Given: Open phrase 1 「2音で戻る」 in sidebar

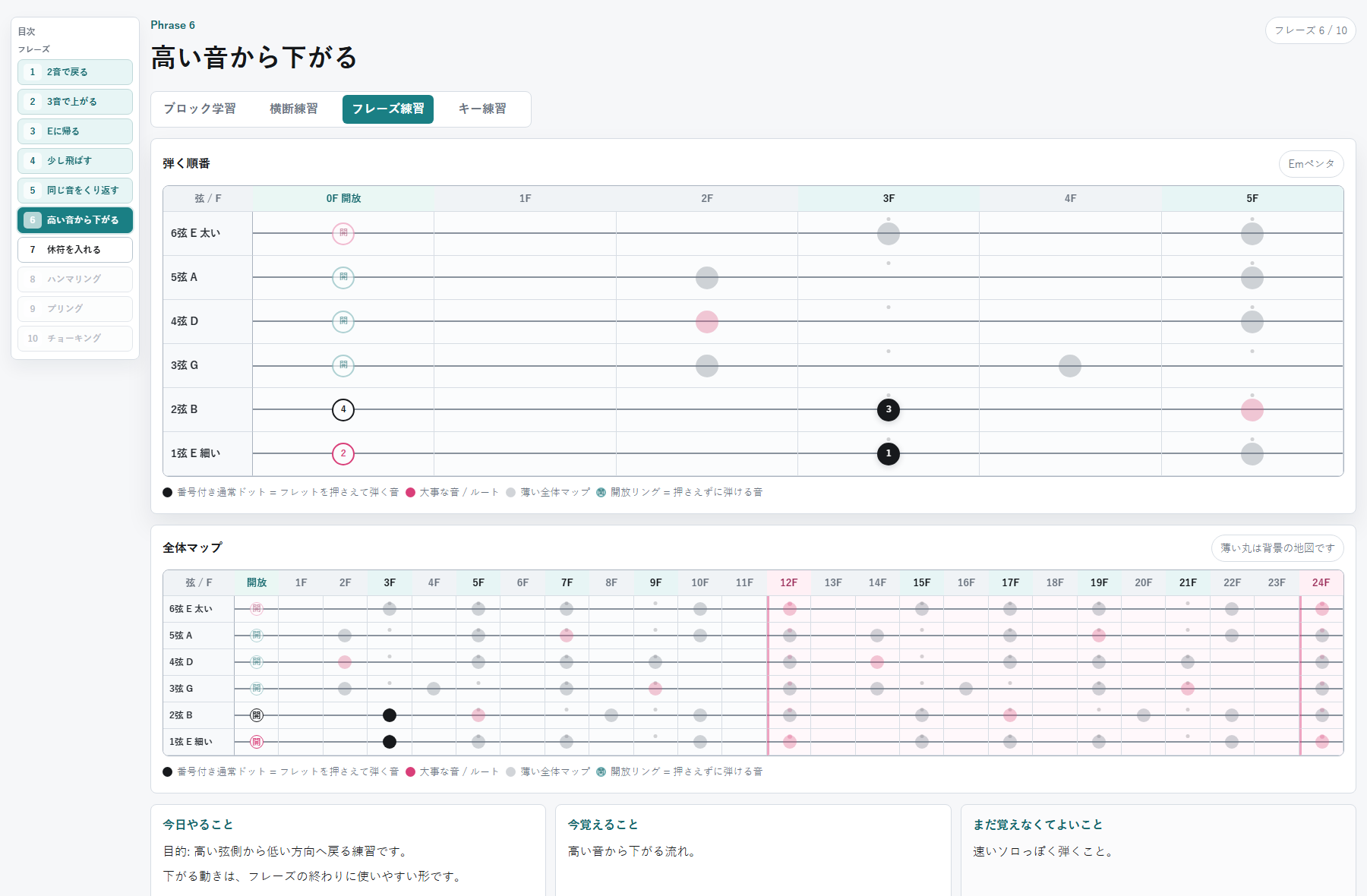Looking at the screenshot, I should [x=75, y=72].
